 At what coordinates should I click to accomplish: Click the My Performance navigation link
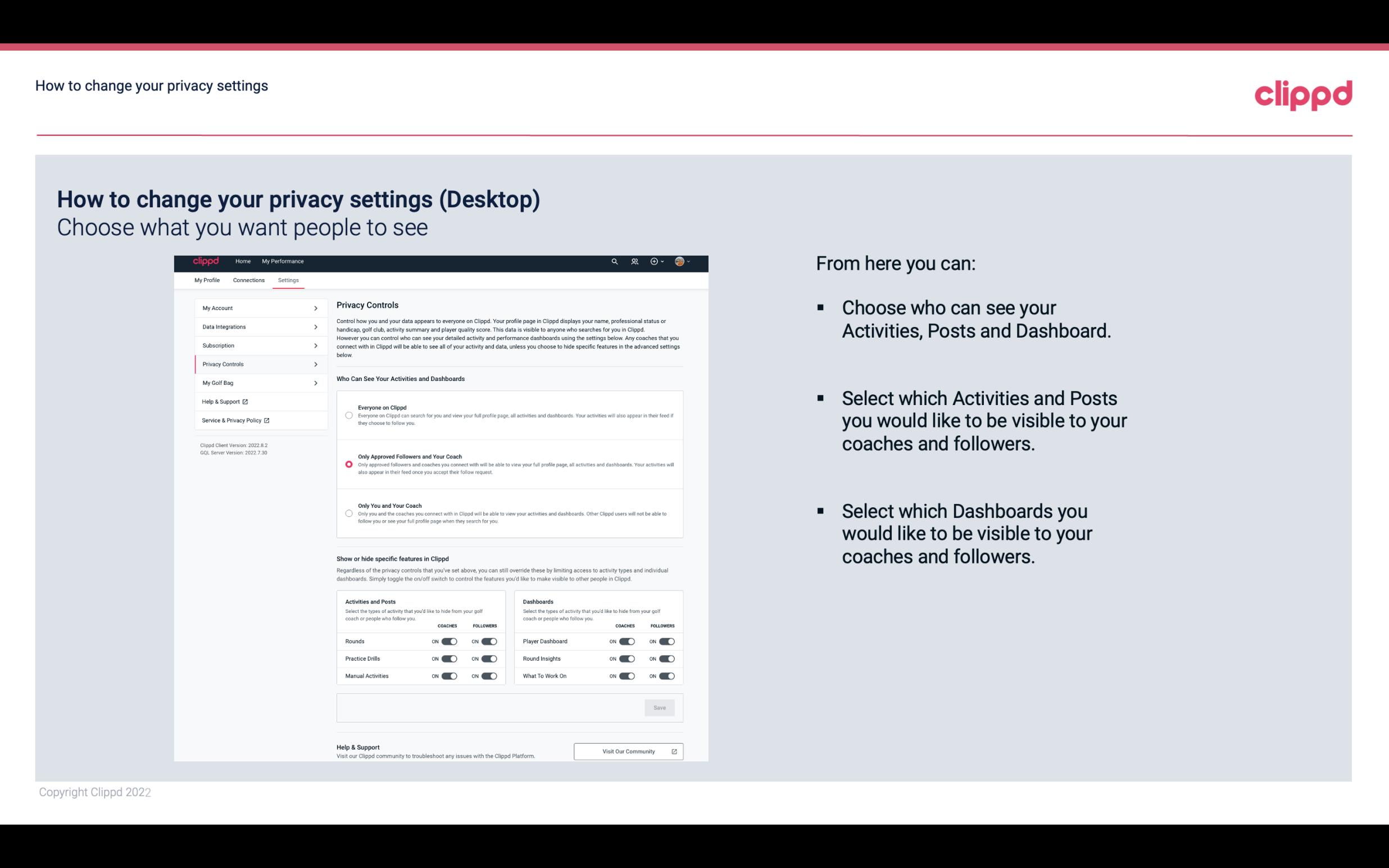(x=283, y=261)
